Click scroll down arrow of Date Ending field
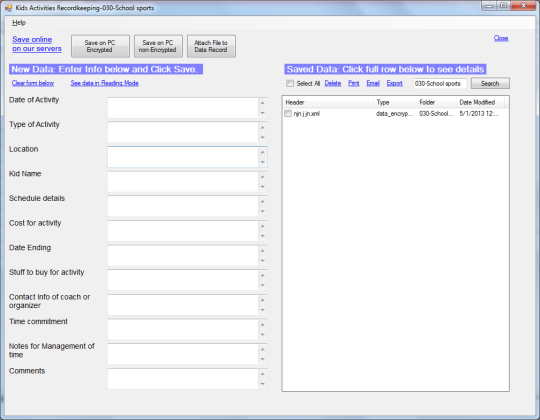This screenshot has height=420, width=540. (x=263, y=261)
